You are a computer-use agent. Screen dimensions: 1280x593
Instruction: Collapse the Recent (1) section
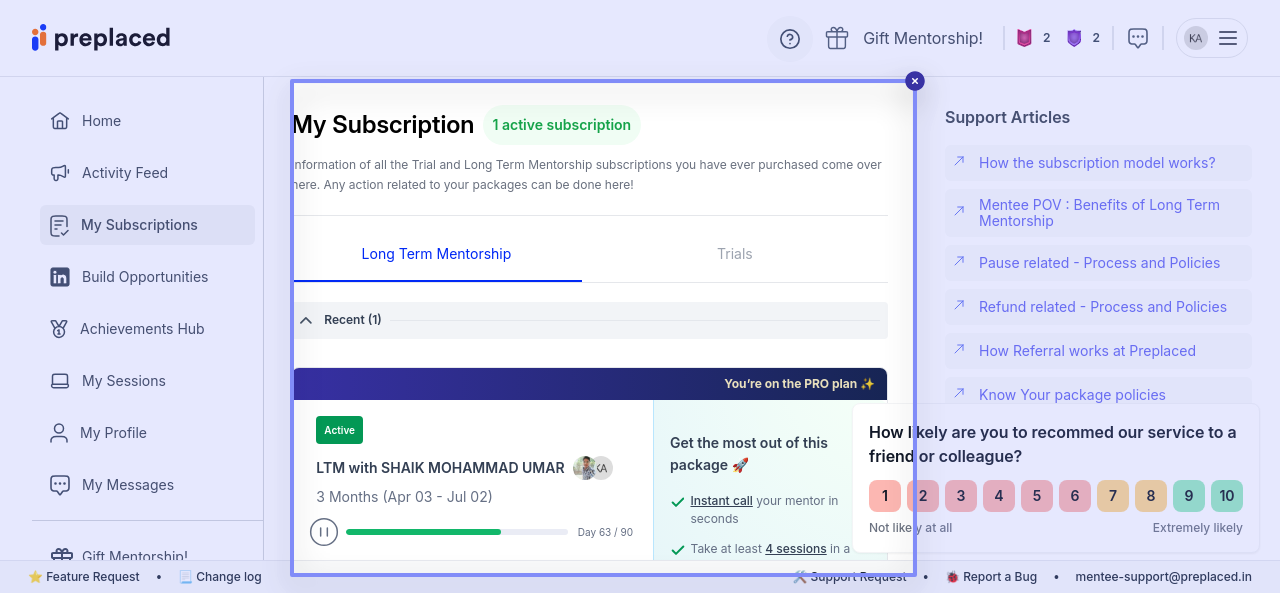click(x=307, y=320)
